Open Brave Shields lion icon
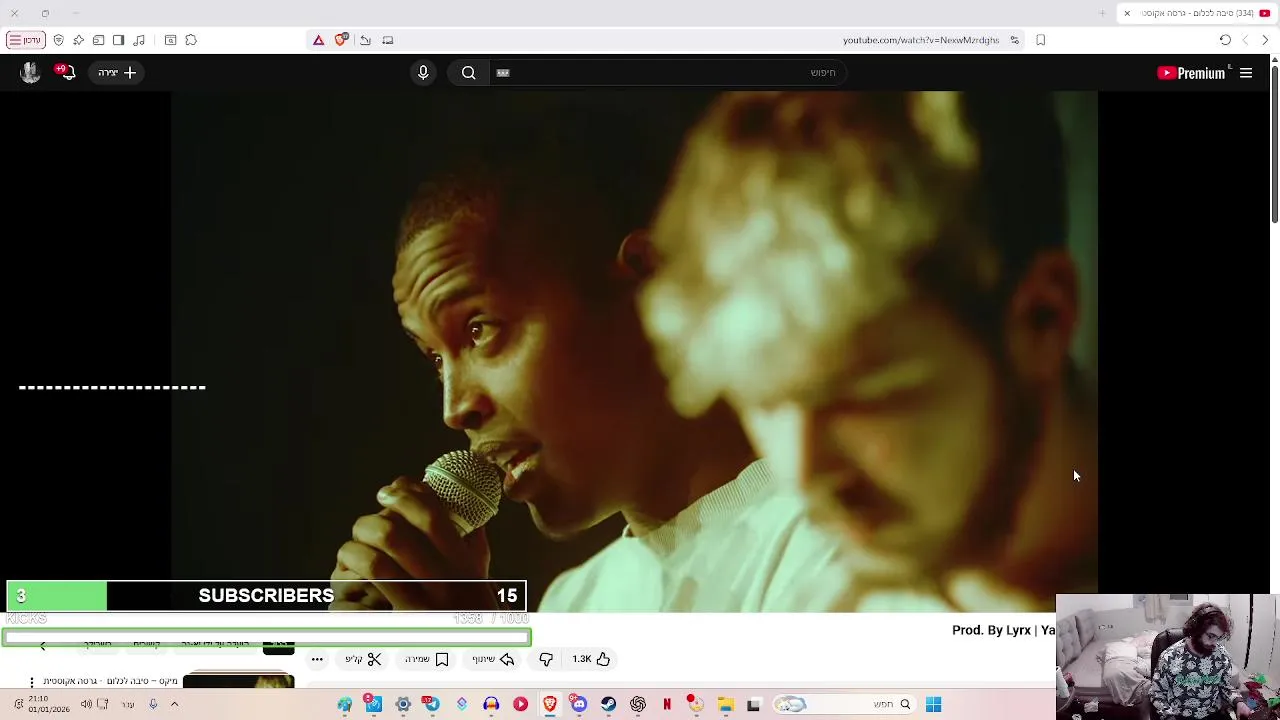This screenshot has width=1280, height=720. click(x=341, y=40)
